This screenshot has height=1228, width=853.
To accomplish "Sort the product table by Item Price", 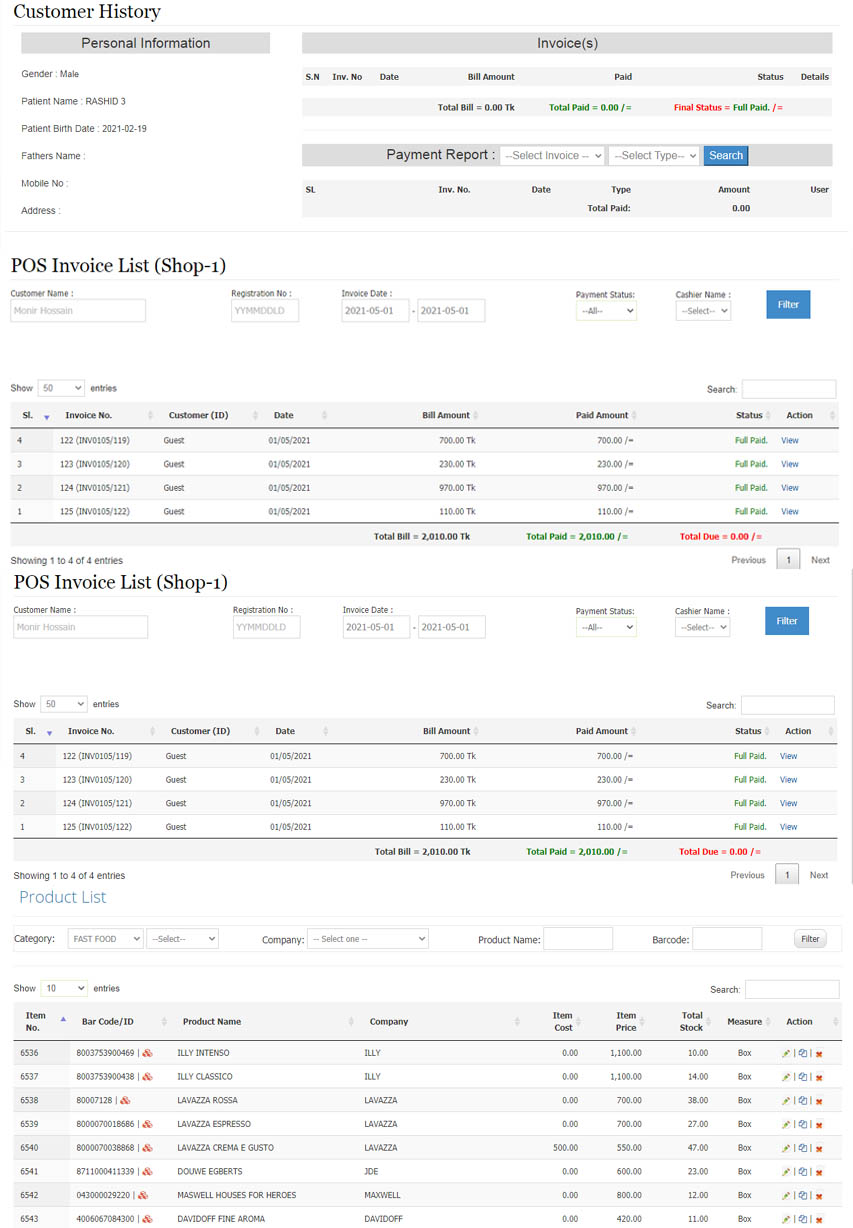I will click(626, 1021).
